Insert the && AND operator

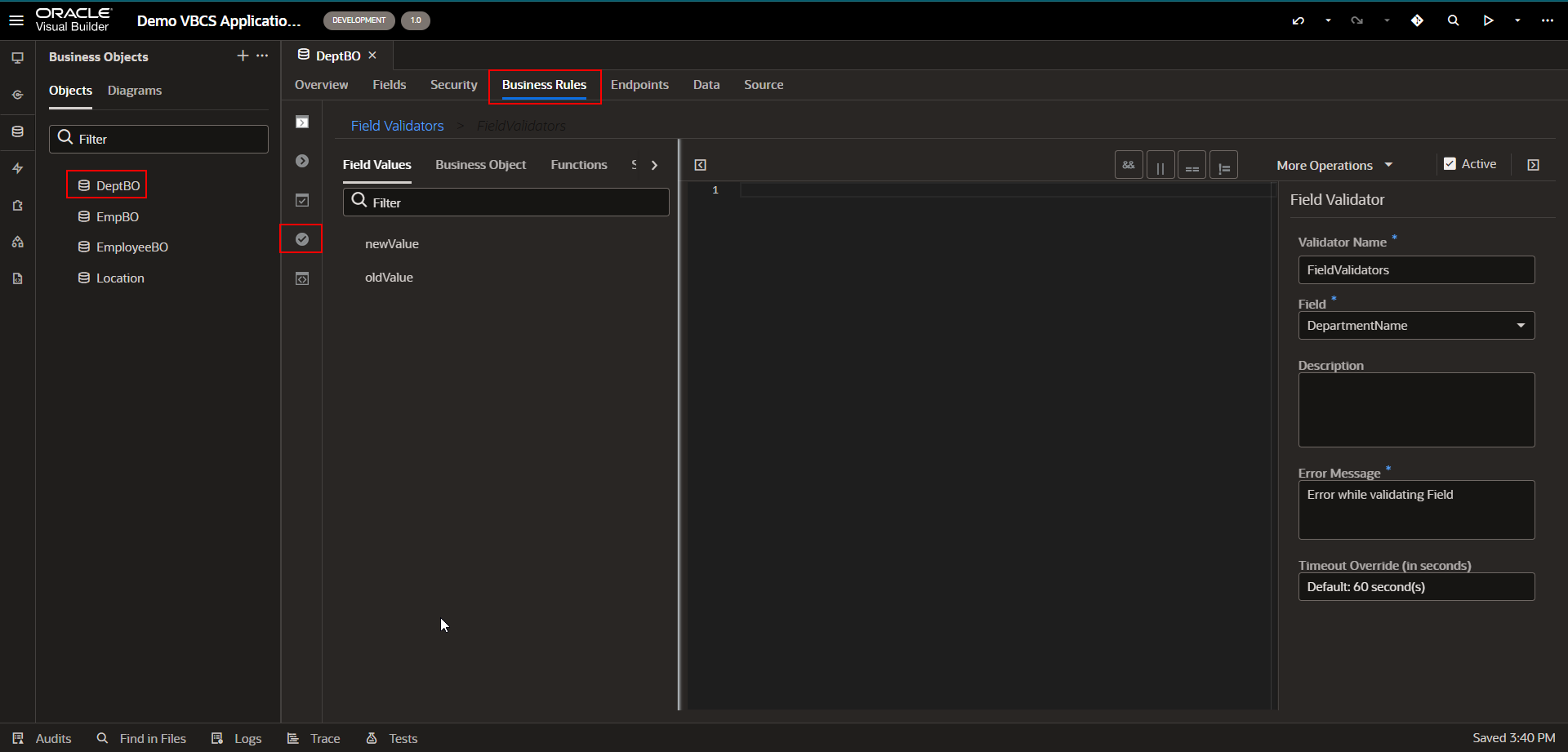[1129, 165]
